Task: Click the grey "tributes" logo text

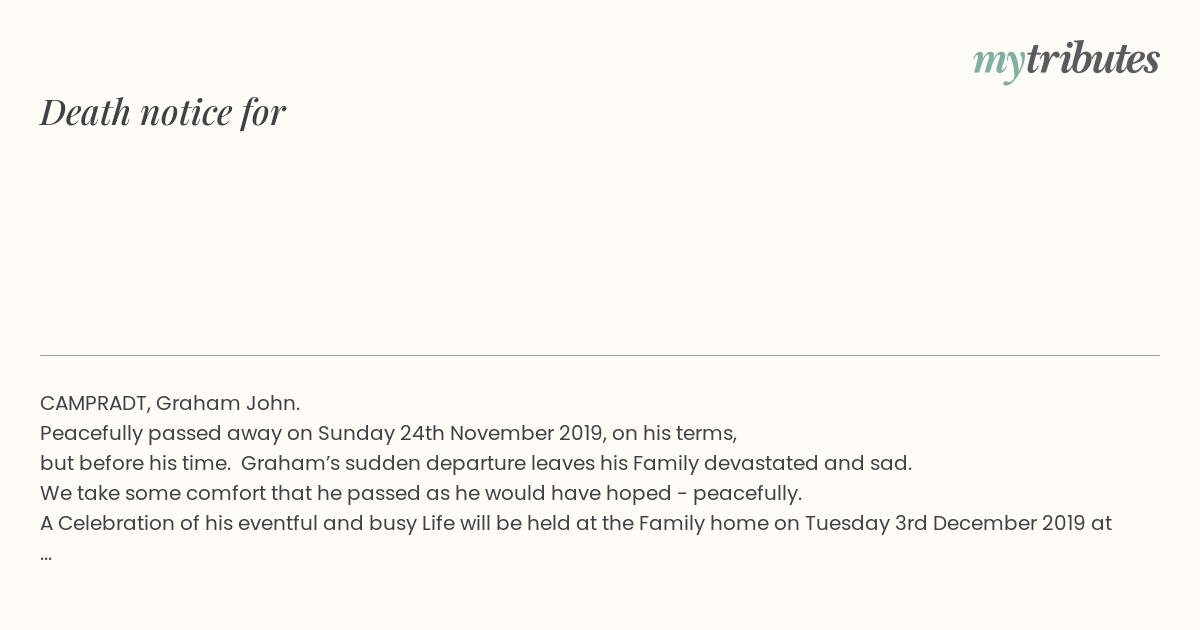Action: pyautogui.click(x=1093, y=59)
